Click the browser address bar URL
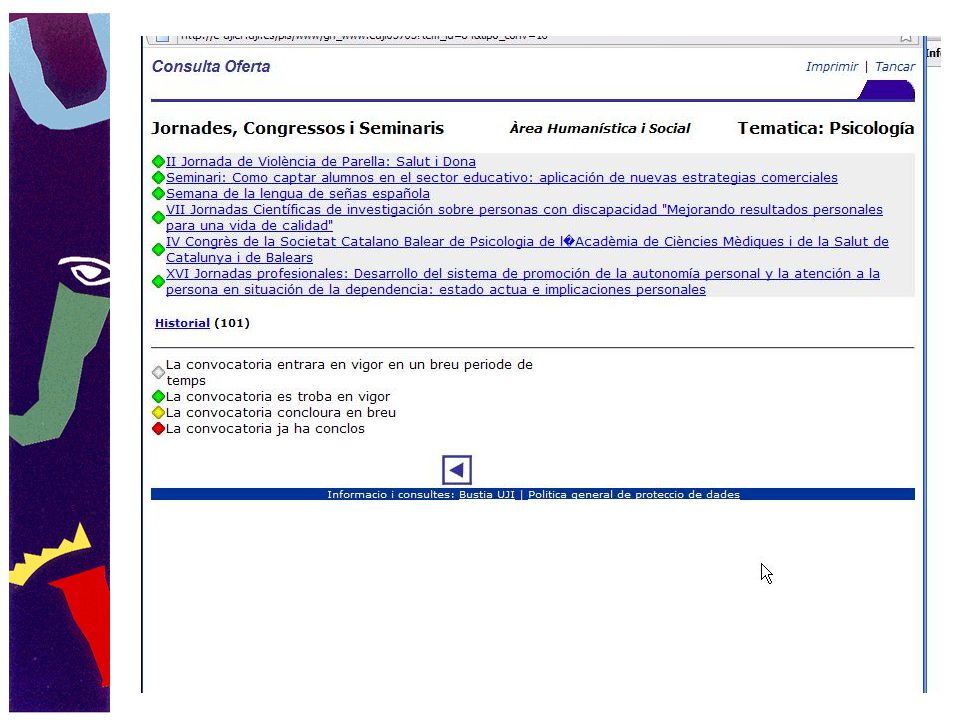Image resolution: width=960 pixels, height=720 pixels. [364, 38]
